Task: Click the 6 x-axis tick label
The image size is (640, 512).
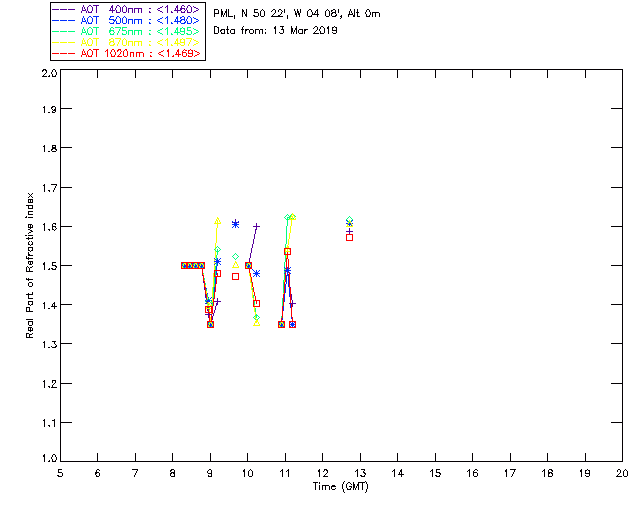Action: pos(97,473)
